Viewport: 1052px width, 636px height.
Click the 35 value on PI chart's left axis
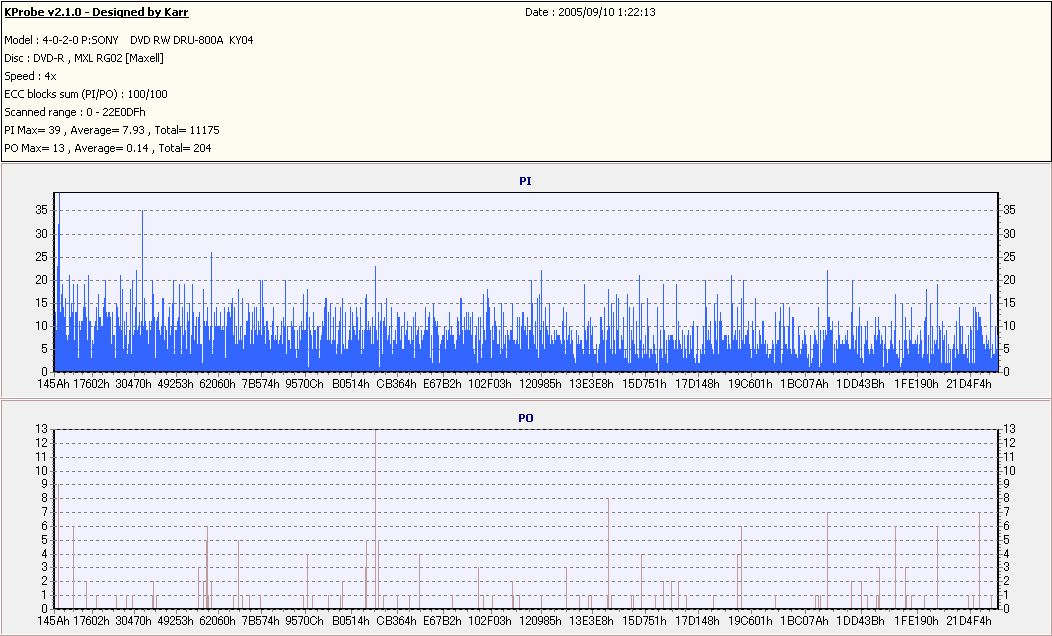coord(41,210)
